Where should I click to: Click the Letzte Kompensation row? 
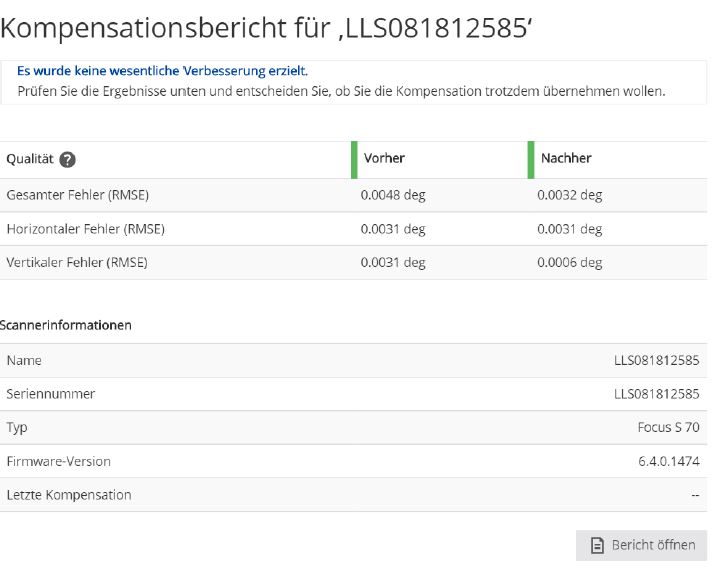click(x=69, y=495)
